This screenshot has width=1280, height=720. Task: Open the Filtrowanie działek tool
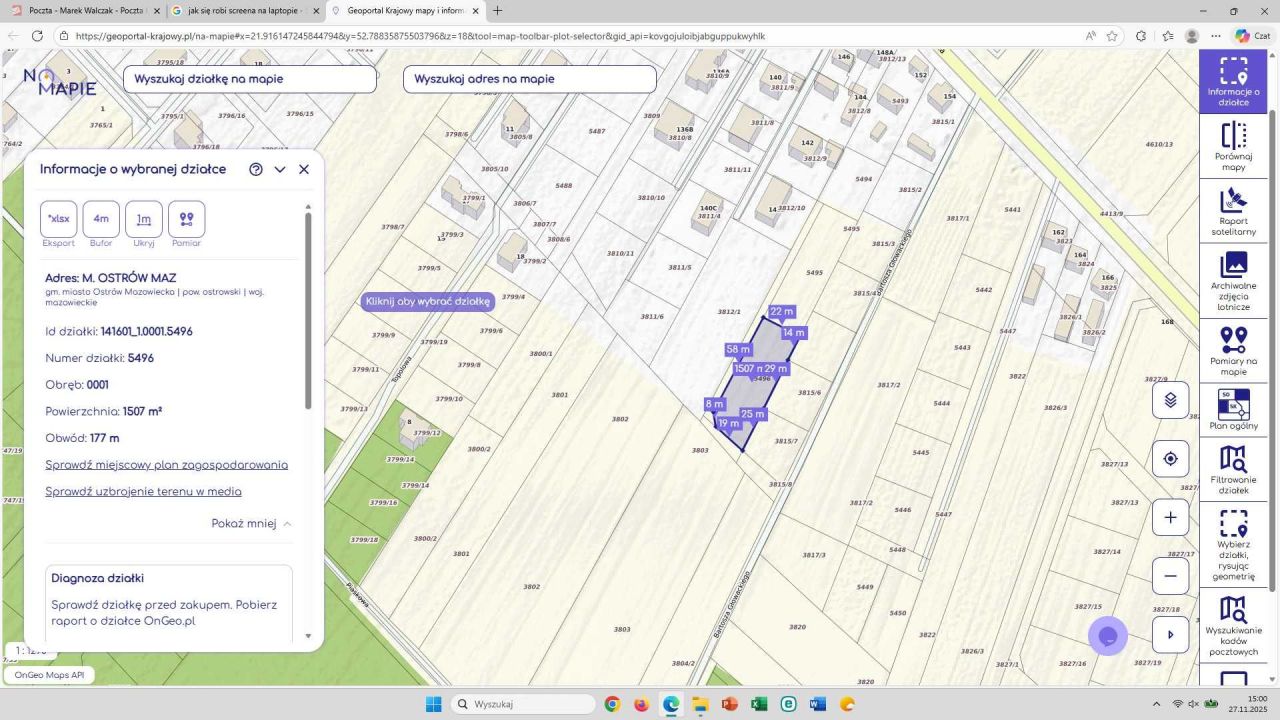pos(1233,470)
